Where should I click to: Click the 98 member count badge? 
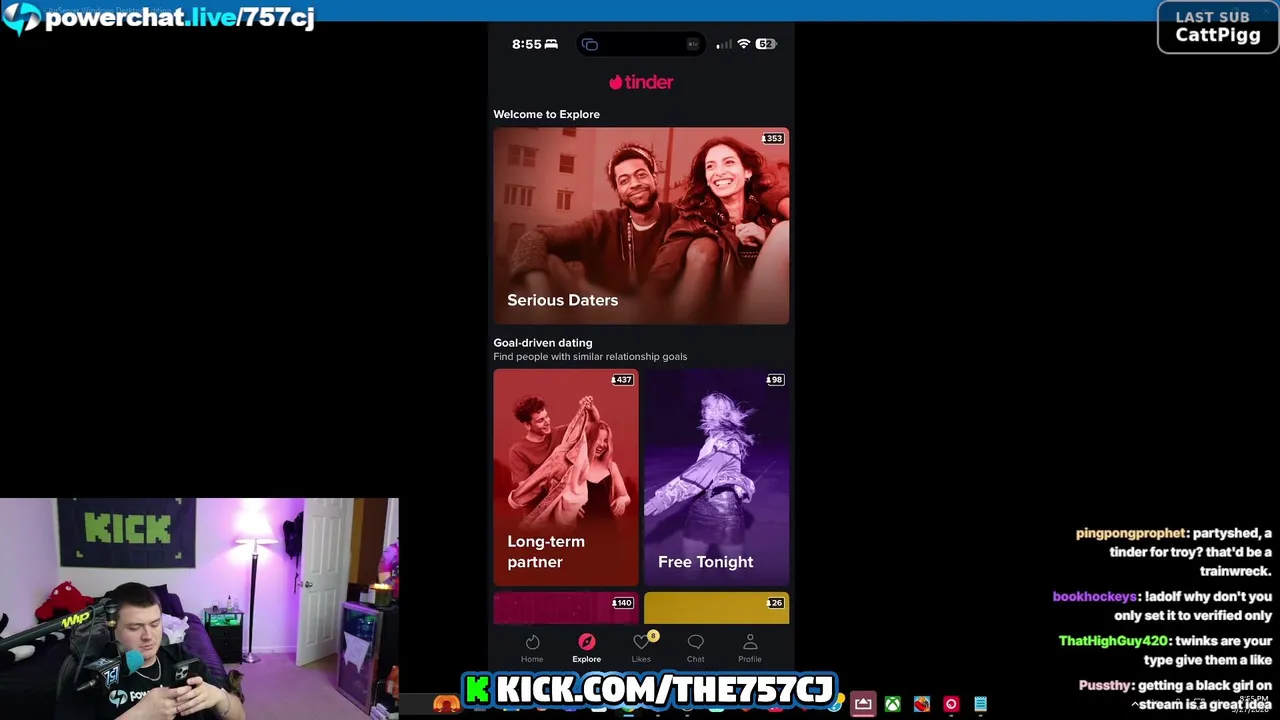[x=775, y=380]
